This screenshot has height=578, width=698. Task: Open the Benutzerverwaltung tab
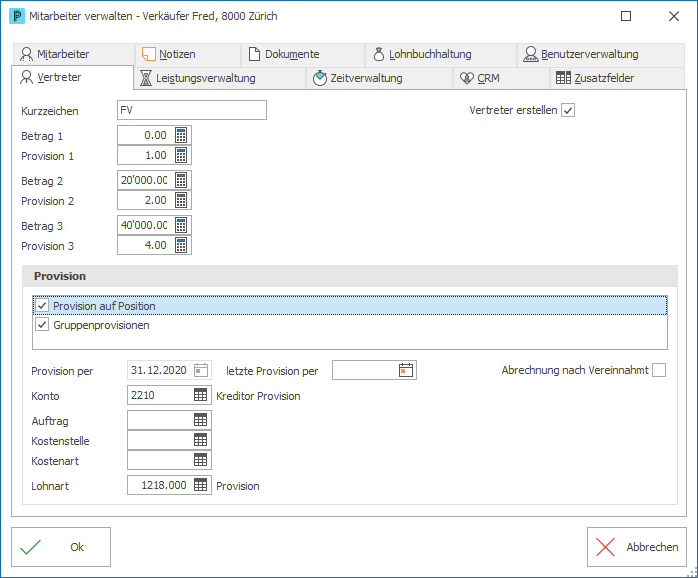coord(601,54)
